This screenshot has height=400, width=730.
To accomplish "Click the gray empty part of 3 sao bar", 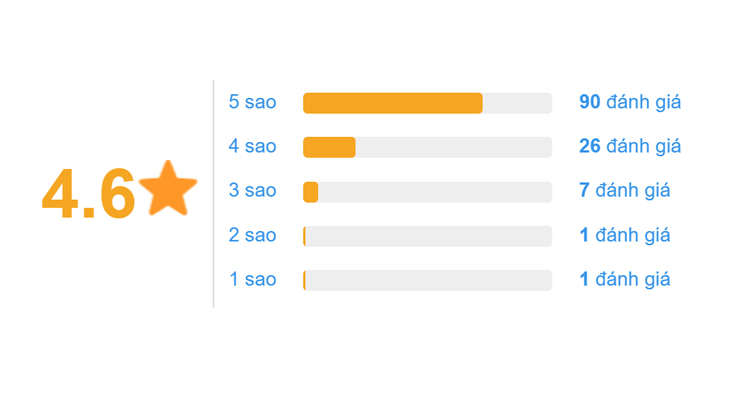I will pyautogui.click(x=435, y=192).
